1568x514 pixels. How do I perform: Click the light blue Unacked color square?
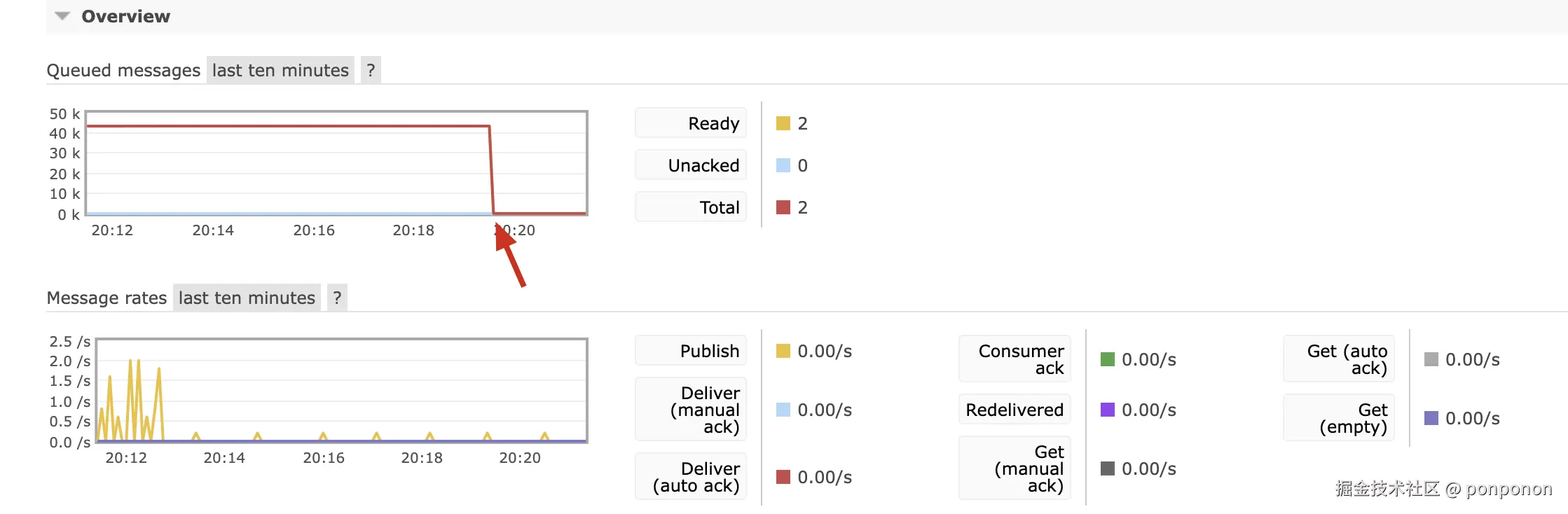click(x=783, y=165)
